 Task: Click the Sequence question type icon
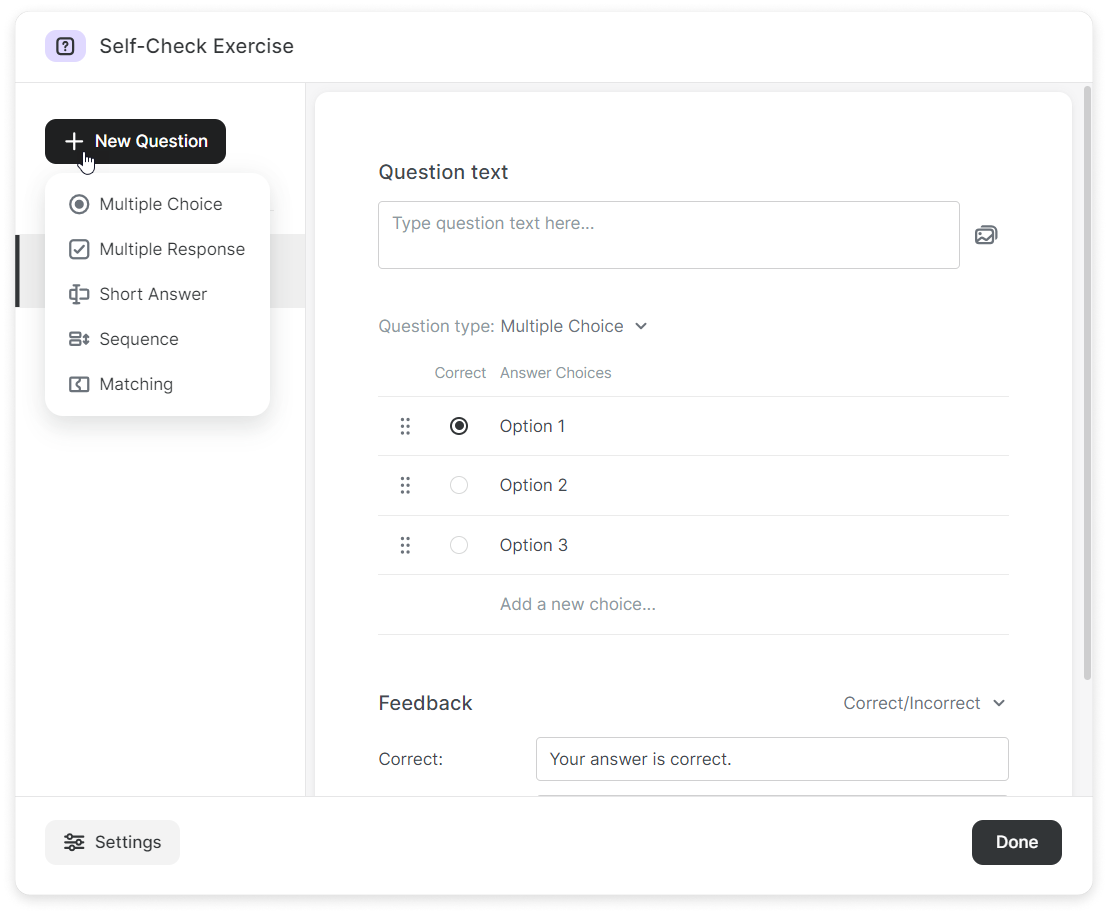click(x=79, y=339)
